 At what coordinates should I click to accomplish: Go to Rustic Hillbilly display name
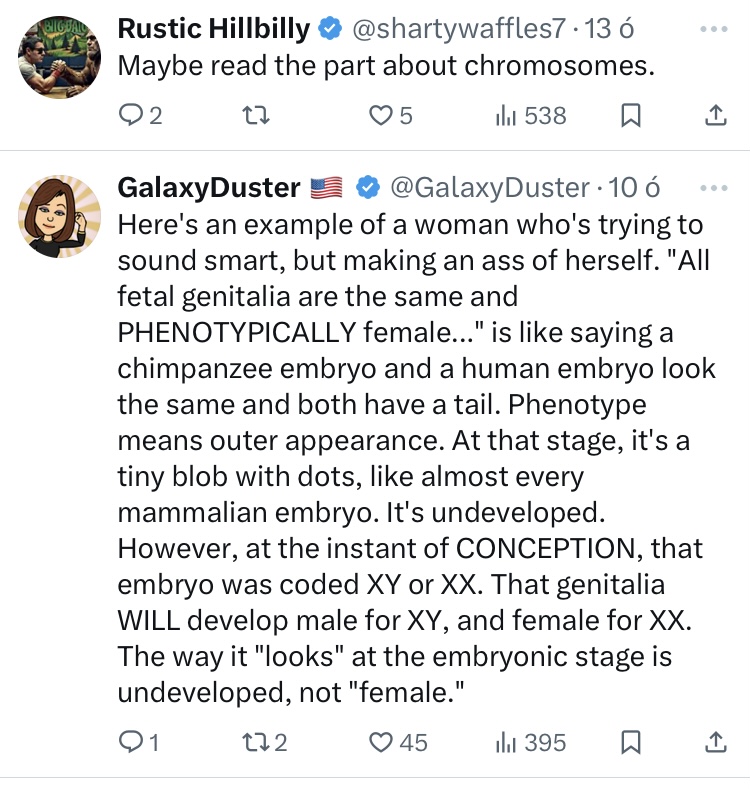tap(214, 30)
